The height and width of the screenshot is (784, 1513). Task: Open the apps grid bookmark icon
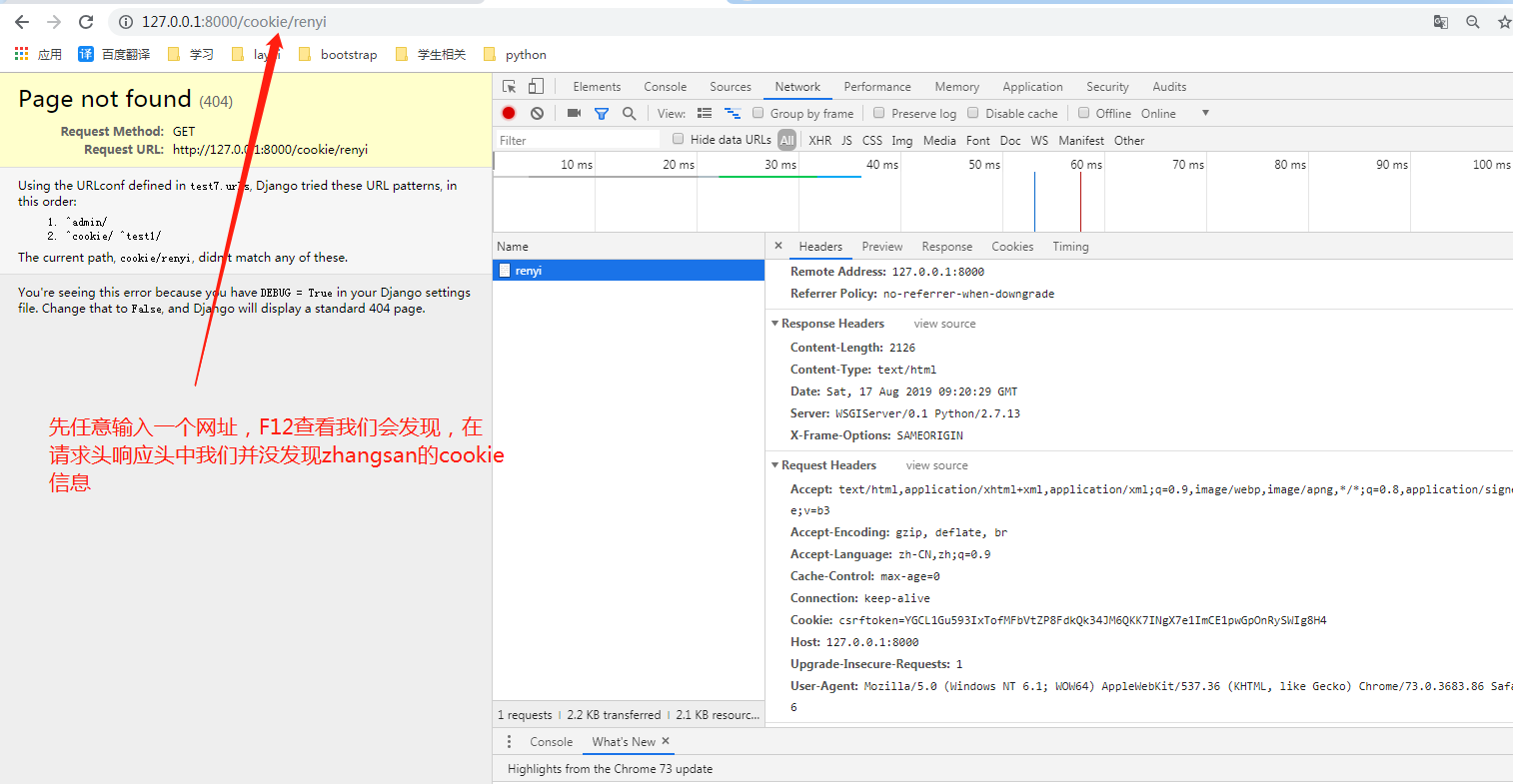tap(21, 54)
